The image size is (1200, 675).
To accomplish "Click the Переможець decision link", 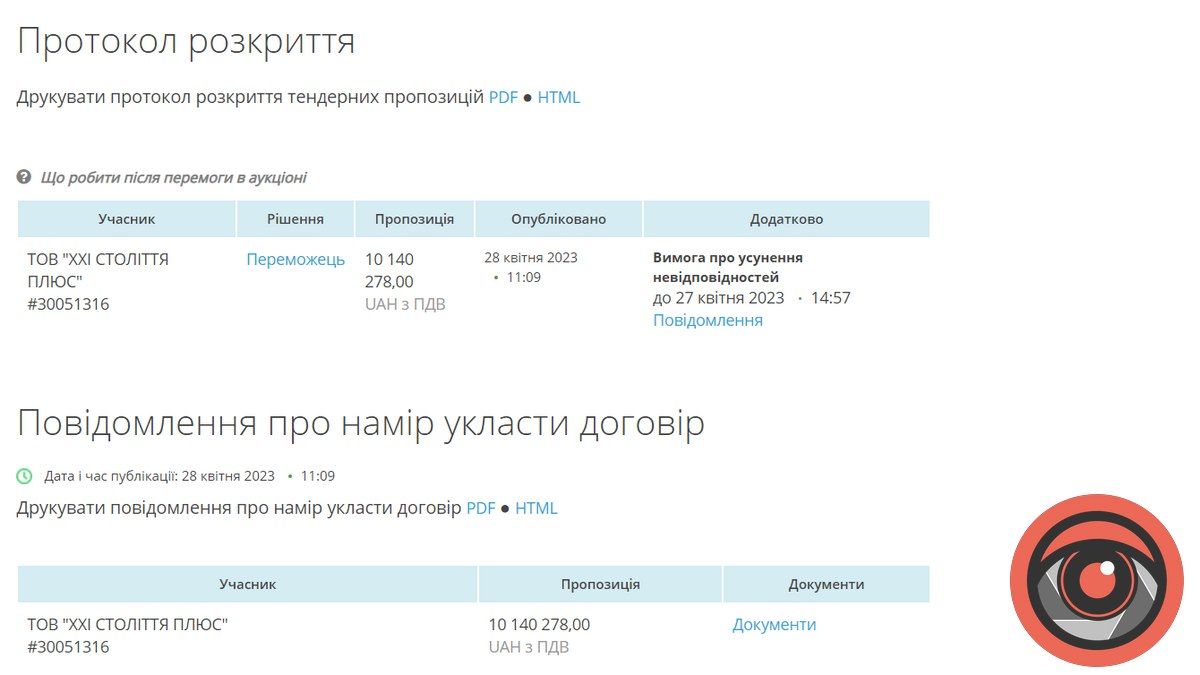I will pyautogui.click(x=295, y=259).
